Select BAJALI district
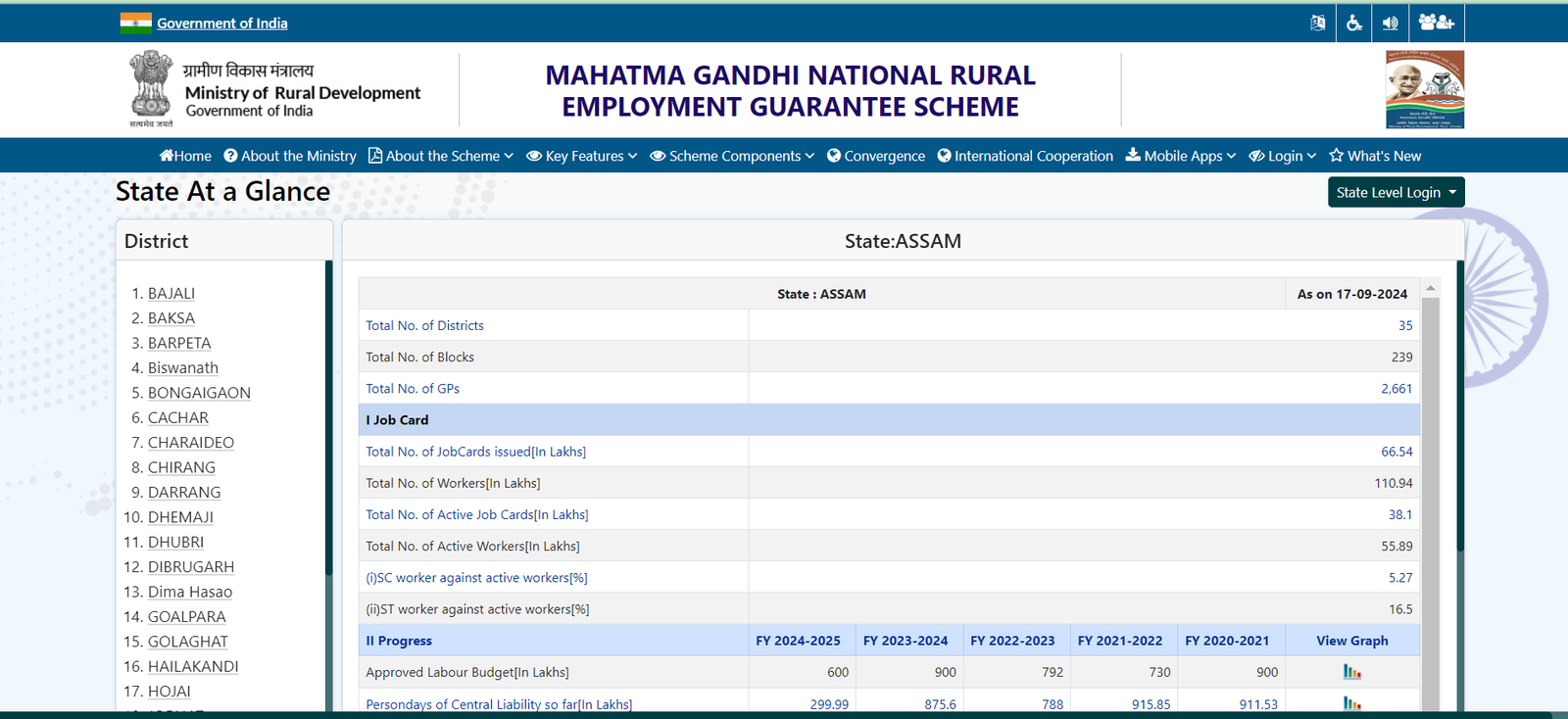The height and width of the screenshot is (719, 1568). click(x=171, y=293)
